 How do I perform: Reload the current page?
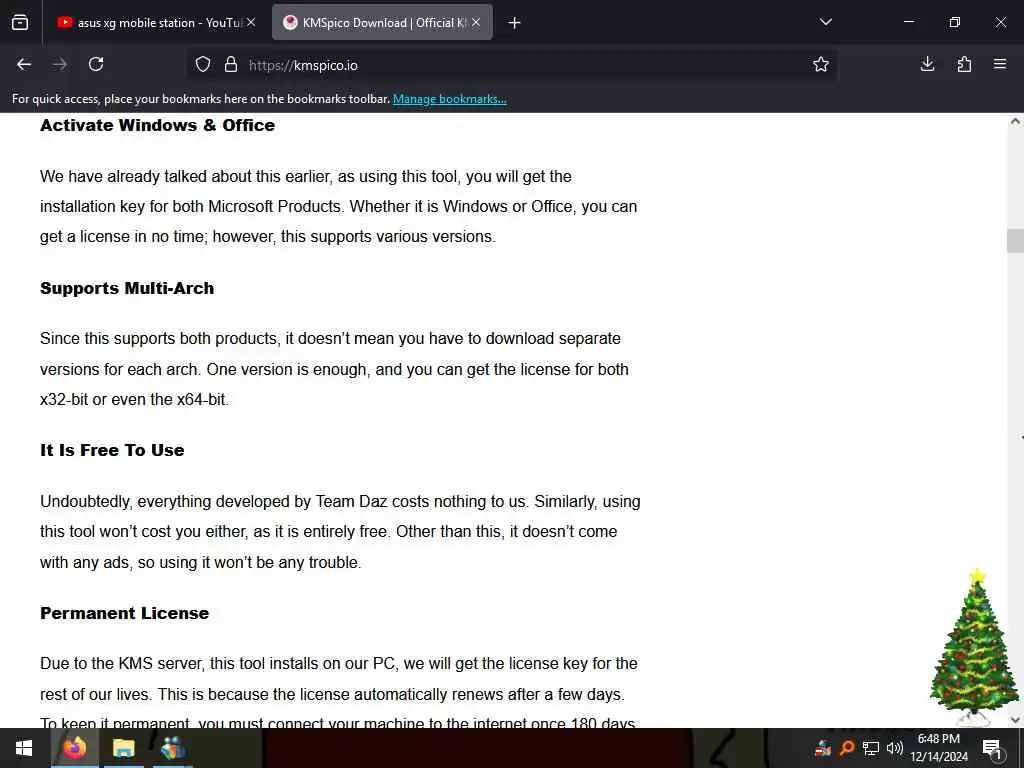point(96,64)
